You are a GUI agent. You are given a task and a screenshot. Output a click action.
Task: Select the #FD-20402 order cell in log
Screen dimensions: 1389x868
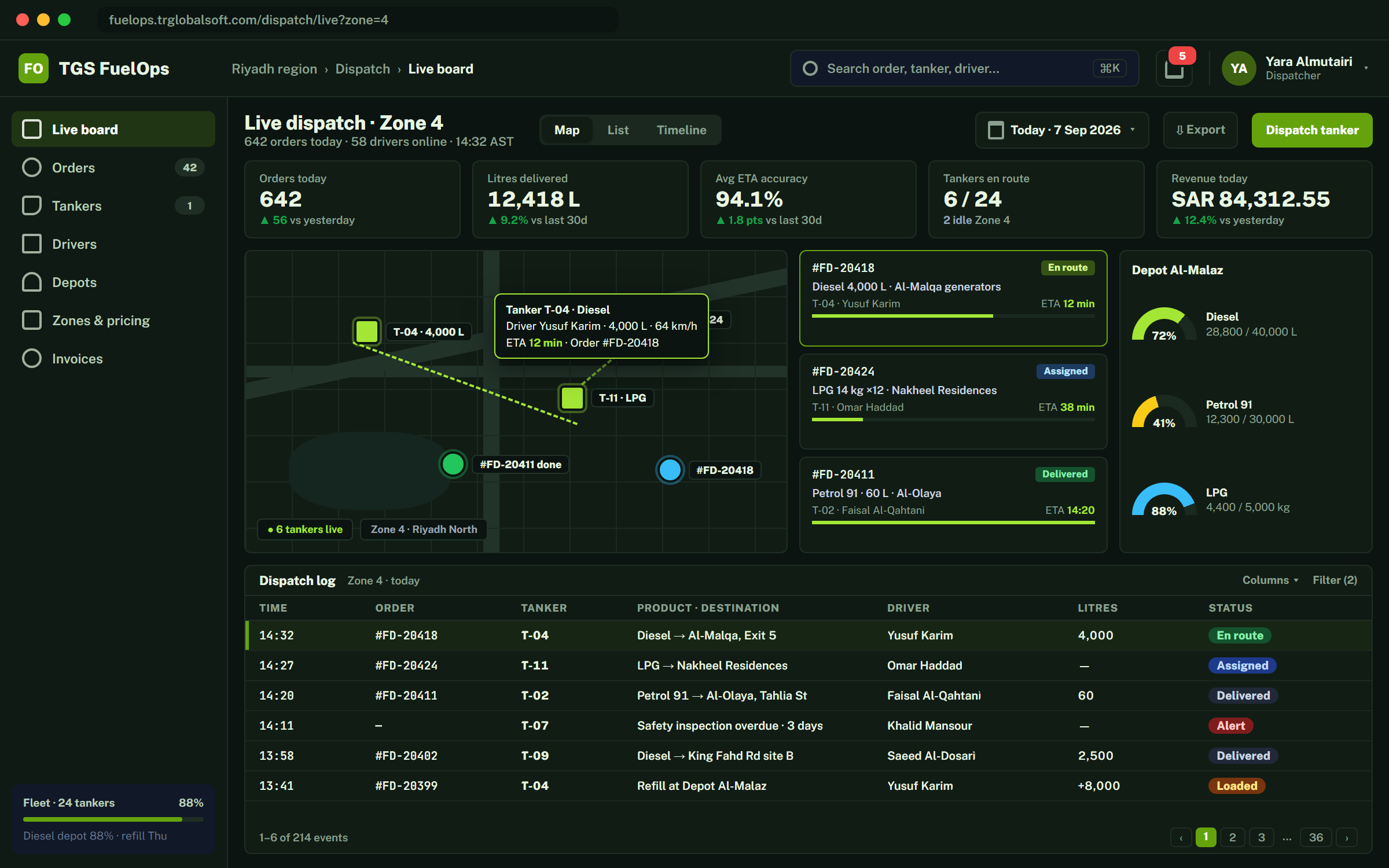[406, 756]
